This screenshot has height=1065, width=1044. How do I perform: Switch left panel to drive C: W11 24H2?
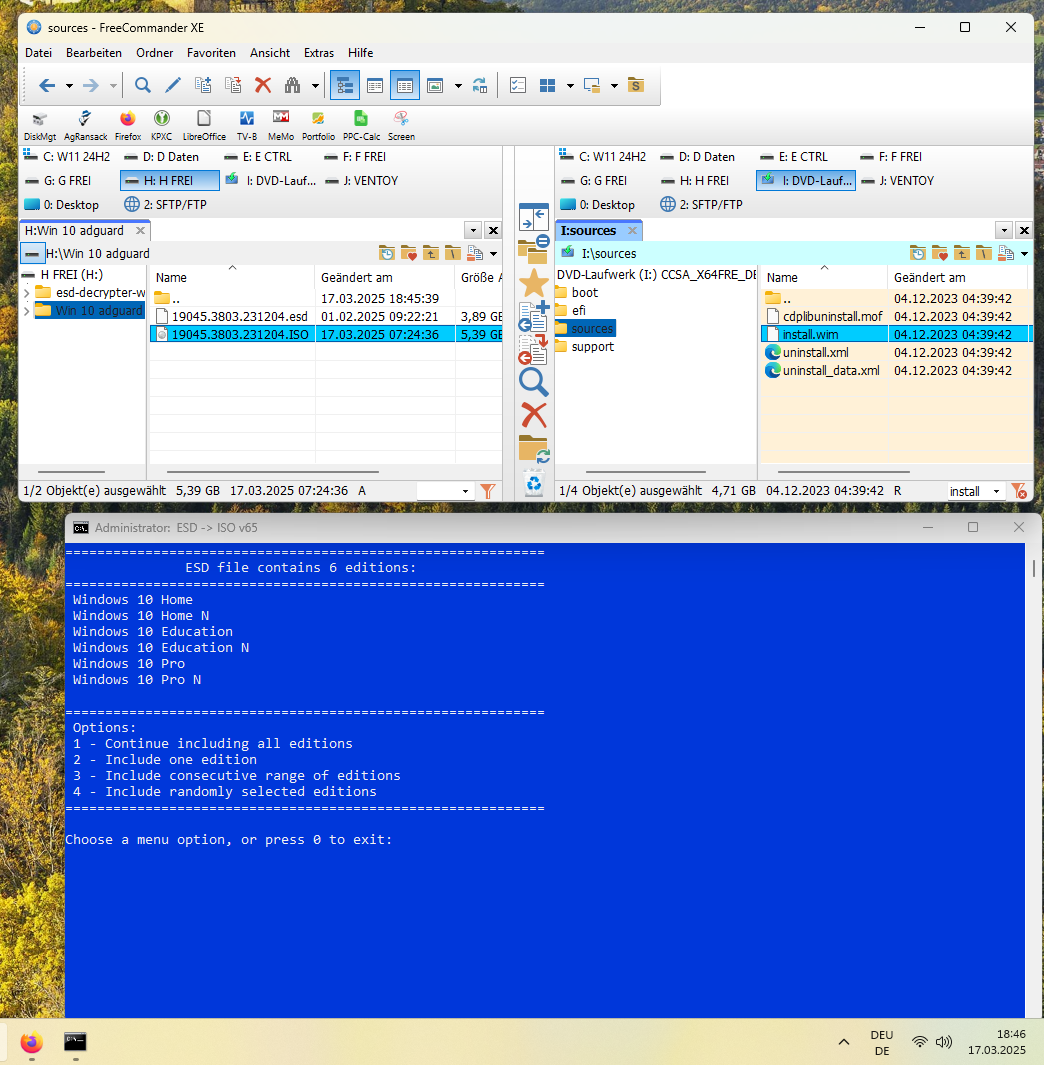point(67,157)
